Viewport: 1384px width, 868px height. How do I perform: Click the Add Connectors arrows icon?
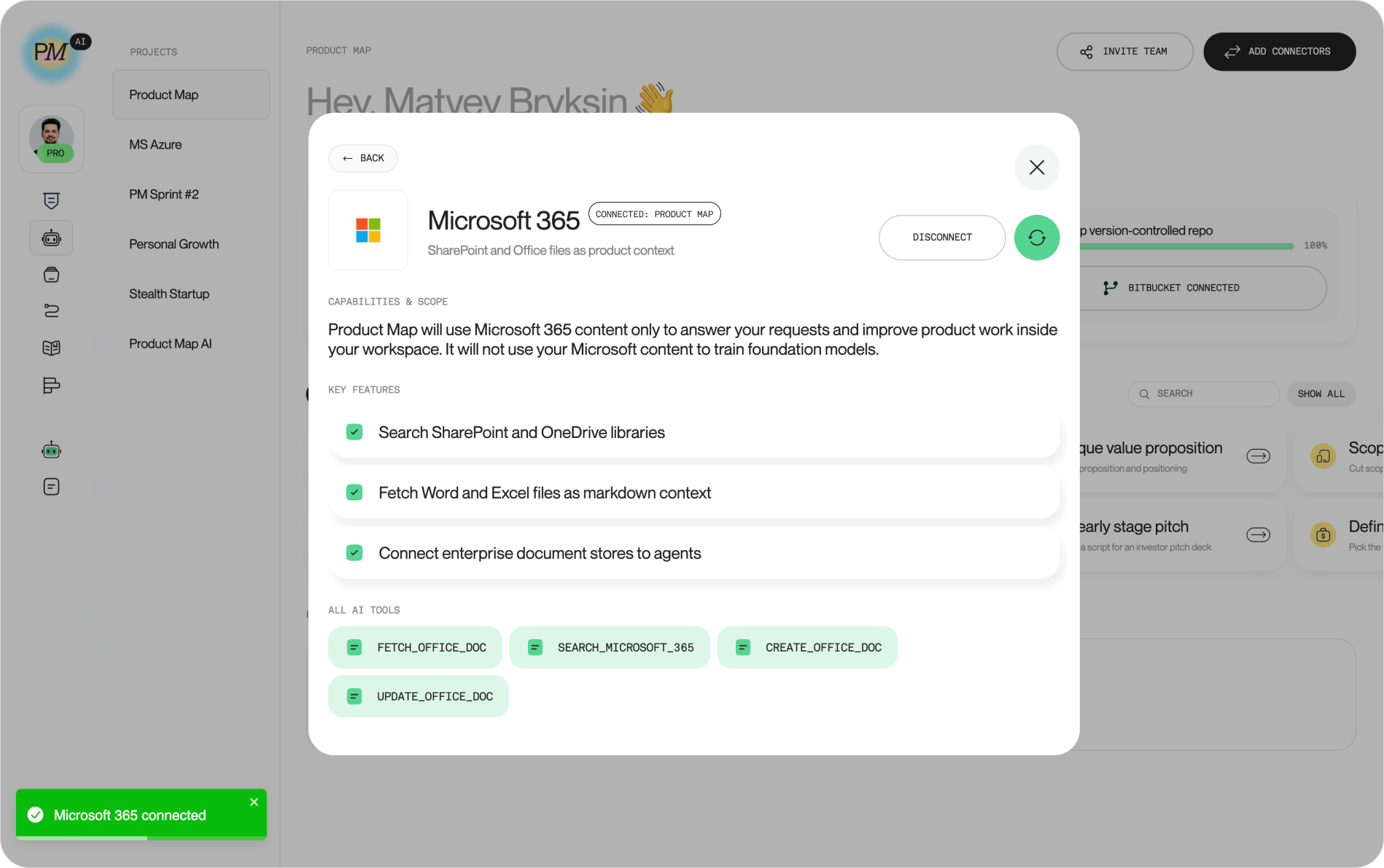pos(1232,52)
